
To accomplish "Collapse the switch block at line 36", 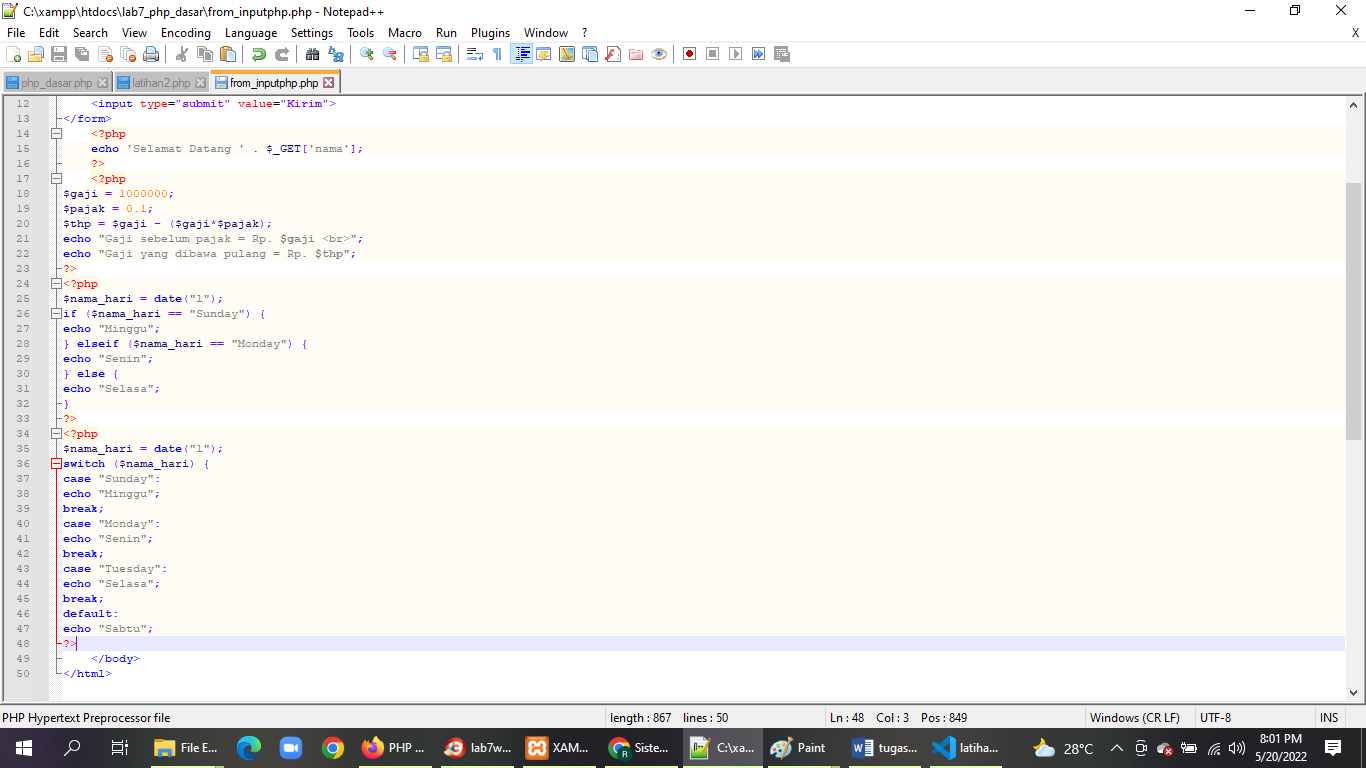I will click(x=56, y=464).
